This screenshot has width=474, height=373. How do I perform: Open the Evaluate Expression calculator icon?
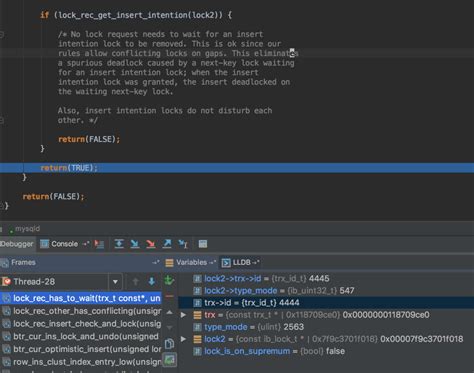[x=203, y=244]
